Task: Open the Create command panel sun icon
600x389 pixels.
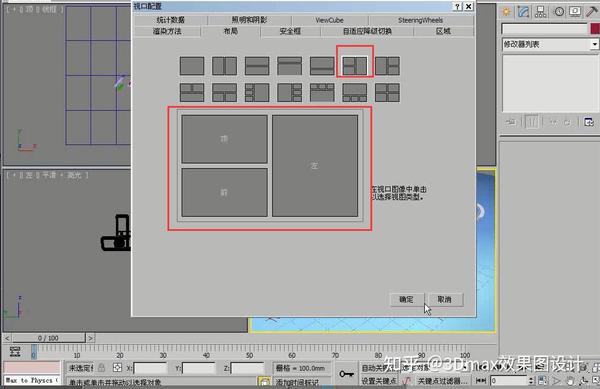Action: pos(506,12)
